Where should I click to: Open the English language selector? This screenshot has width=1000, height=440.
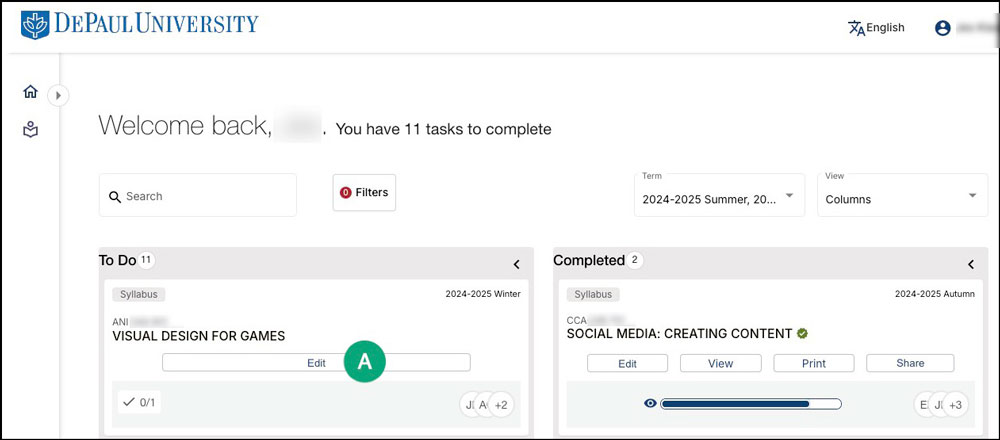(876, 27)
